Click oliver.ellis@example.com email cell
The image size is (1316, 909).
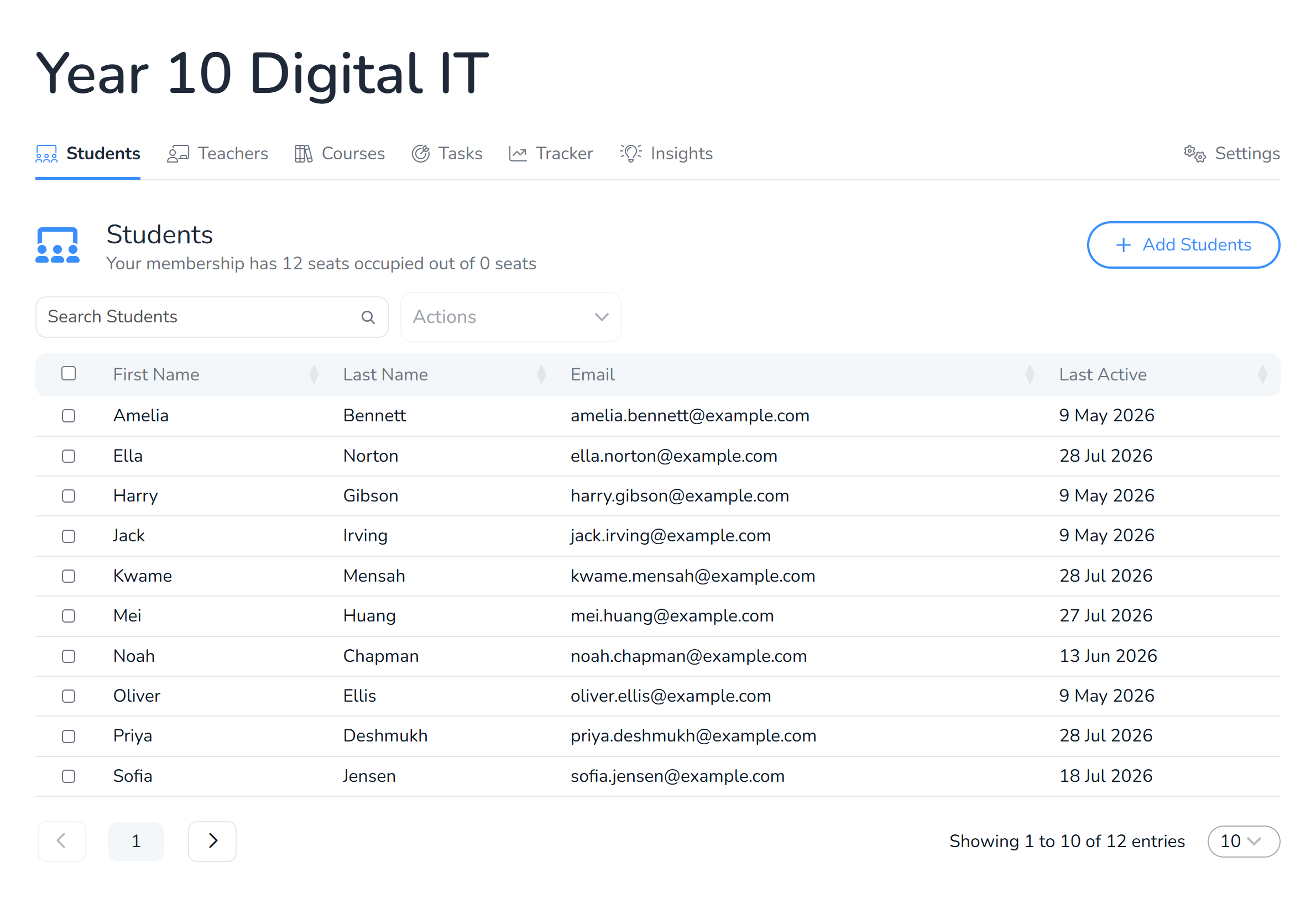670,697
